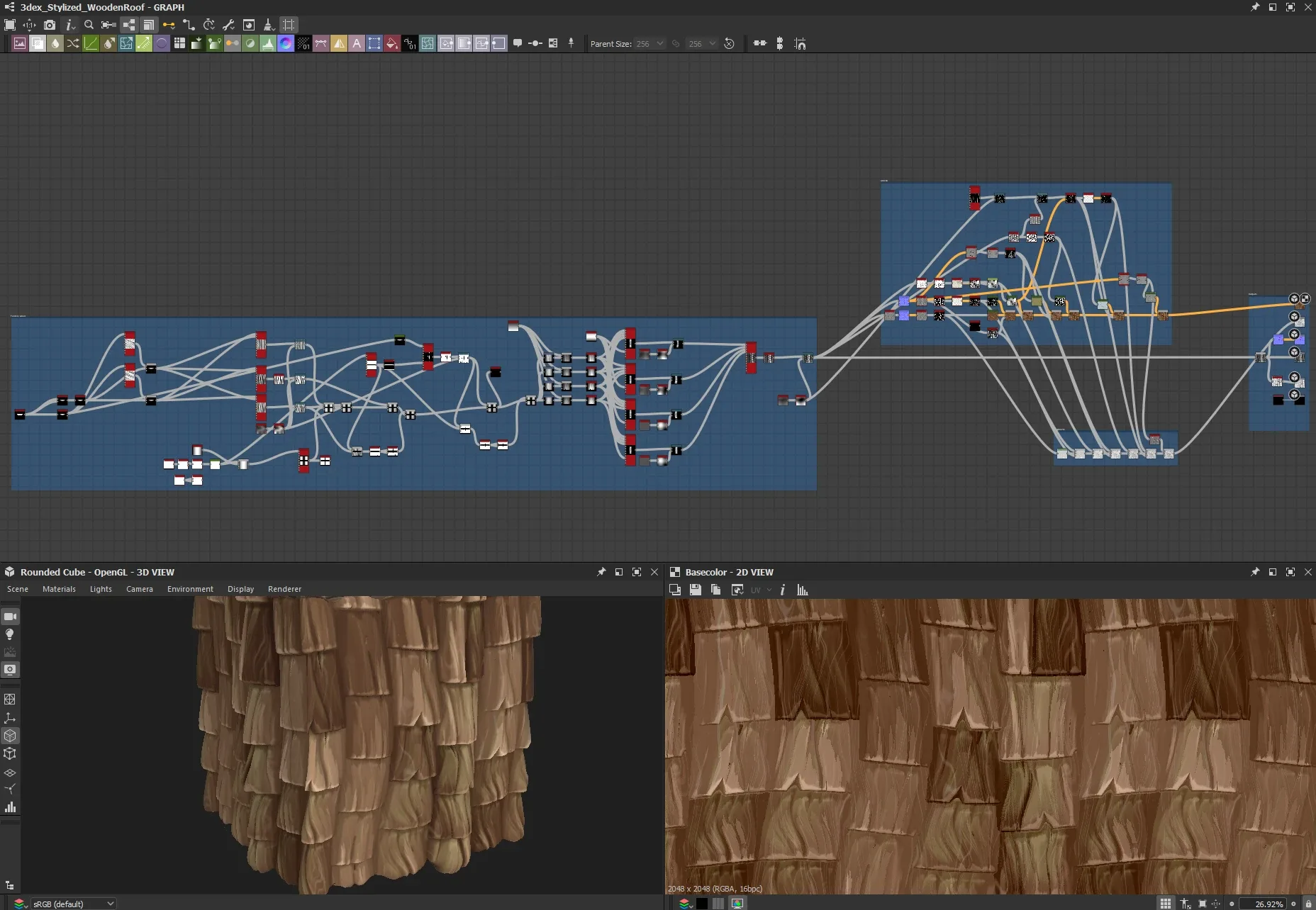Image resolution: width=1316 pixels, height=910 pixels.
Task: Add a Curve node from the toolbar
Action: 91,44
